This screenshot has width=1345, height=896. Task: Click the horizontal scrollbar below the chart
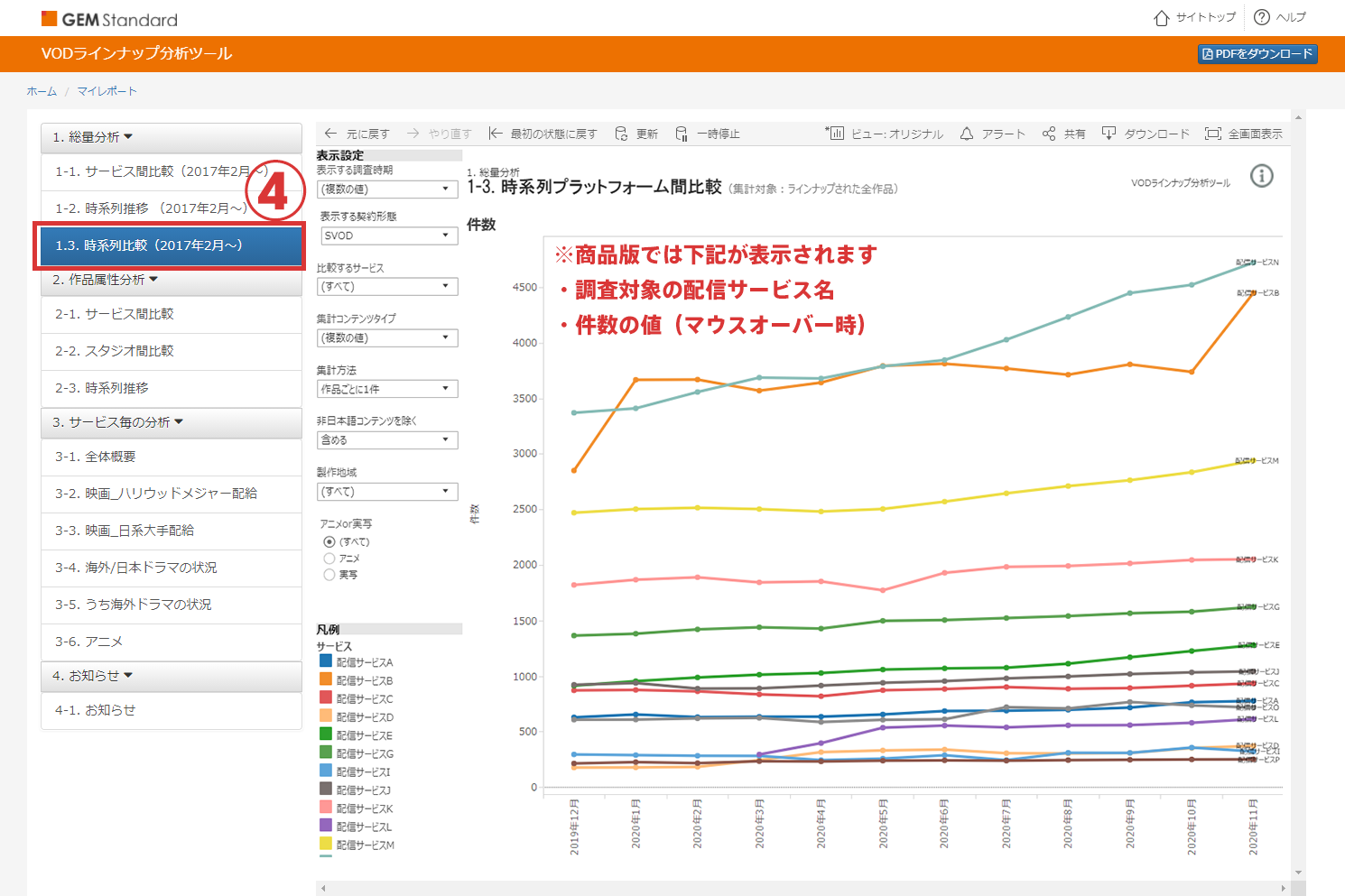(x=802, y=889)
